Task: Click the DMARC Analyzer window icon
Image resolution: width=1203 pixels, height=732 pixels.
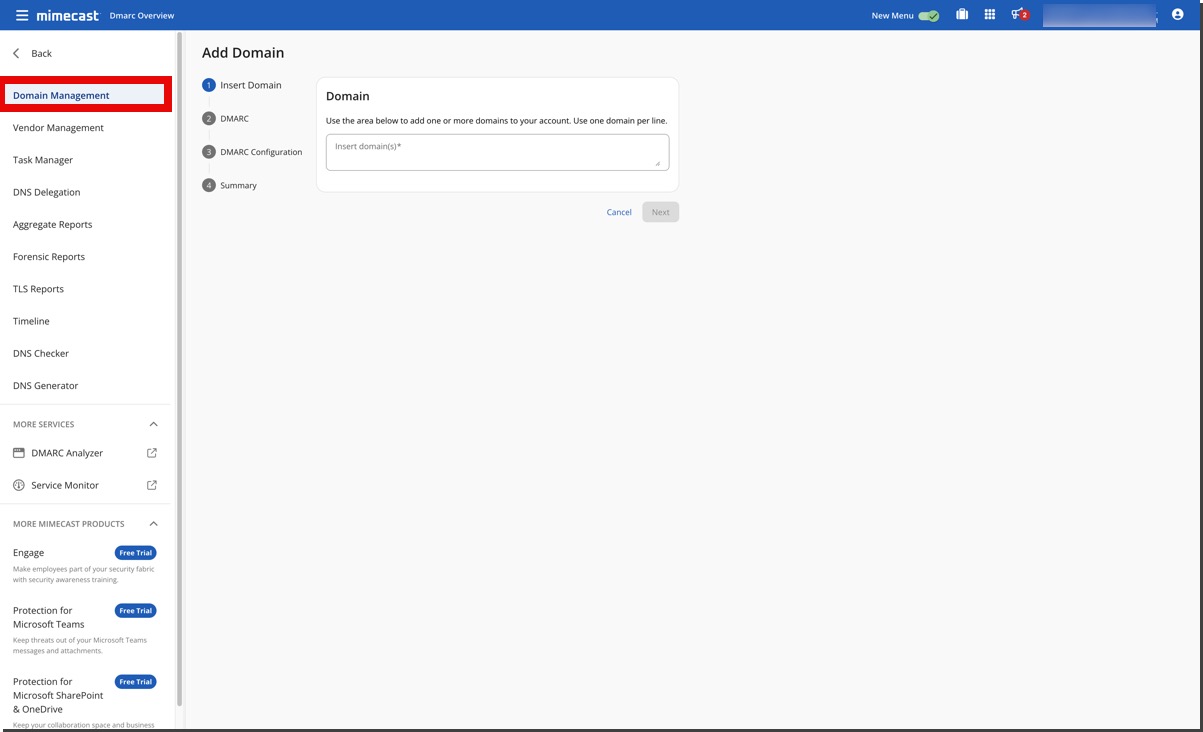Action: pyautogui.click(x=19, y=453)
